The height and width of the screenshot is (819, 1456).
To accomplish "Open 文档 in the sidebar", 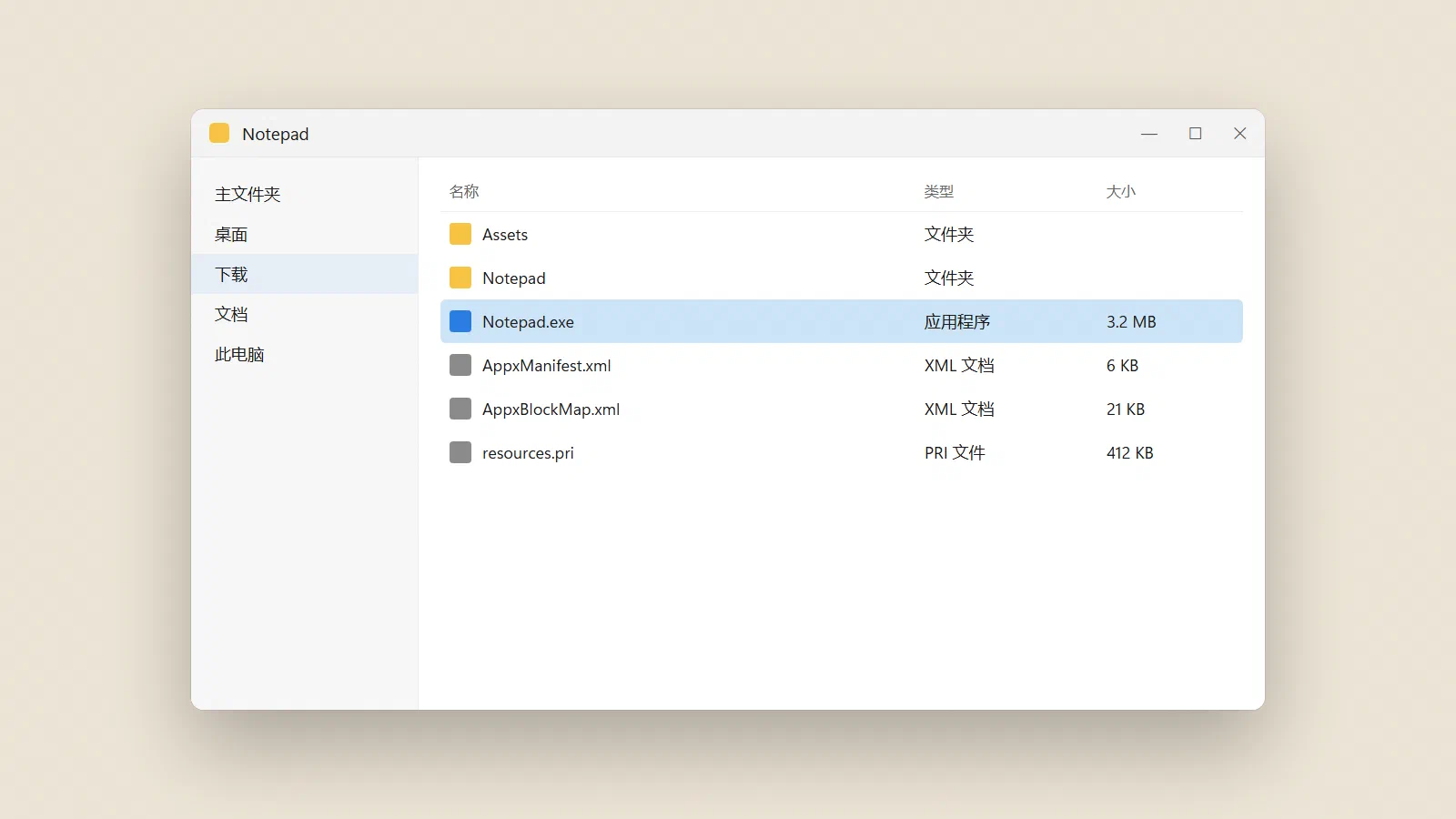I will click(304, 314).
